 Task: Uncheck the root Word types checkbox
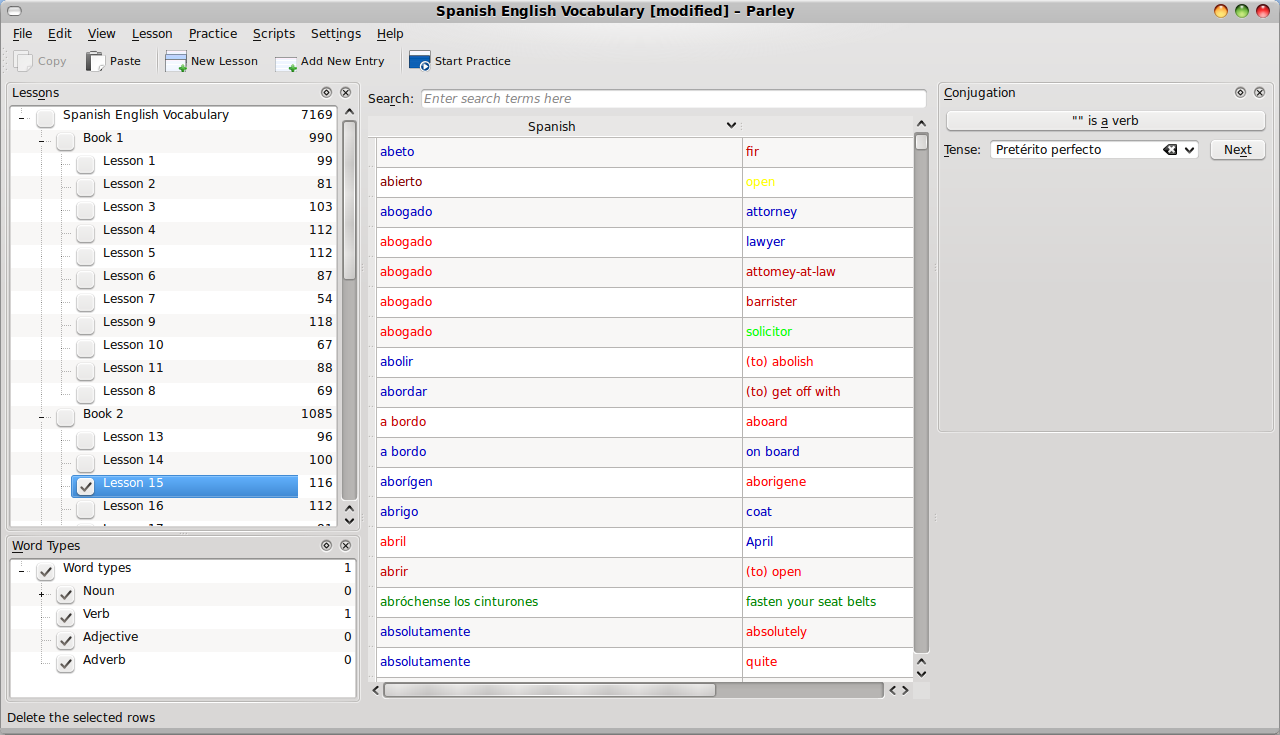(x=45, y=571)
